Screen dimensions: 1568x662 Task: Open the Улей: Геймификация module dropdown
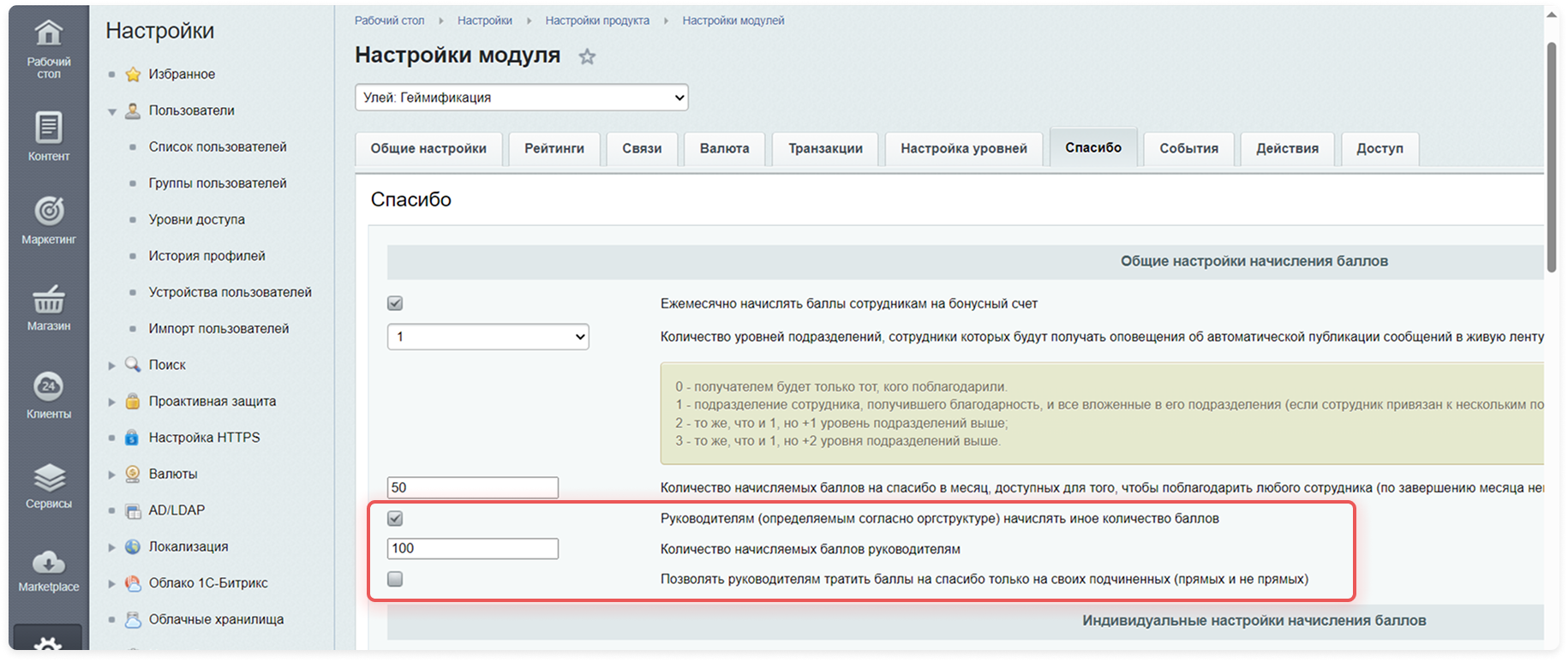tap(522, 98)
